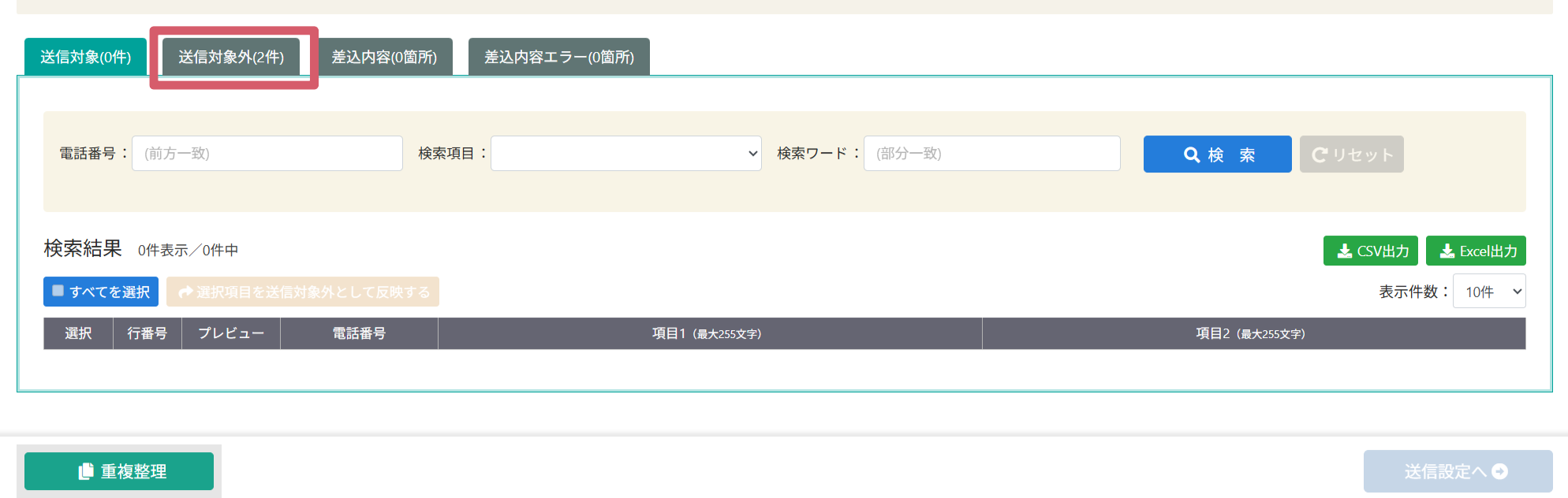Open the 表示件数 10件 dropdown
Viewport: 1568px width, 498px height.
[1489, 292]
